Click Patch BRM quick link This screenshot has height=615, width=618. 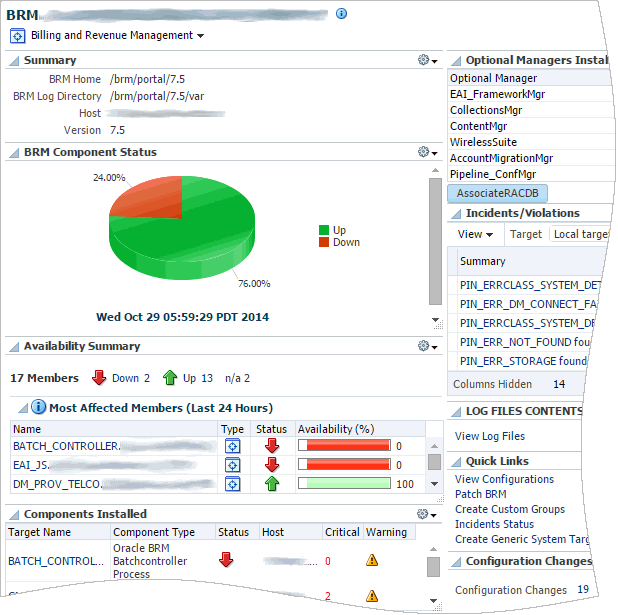point(480,494)
